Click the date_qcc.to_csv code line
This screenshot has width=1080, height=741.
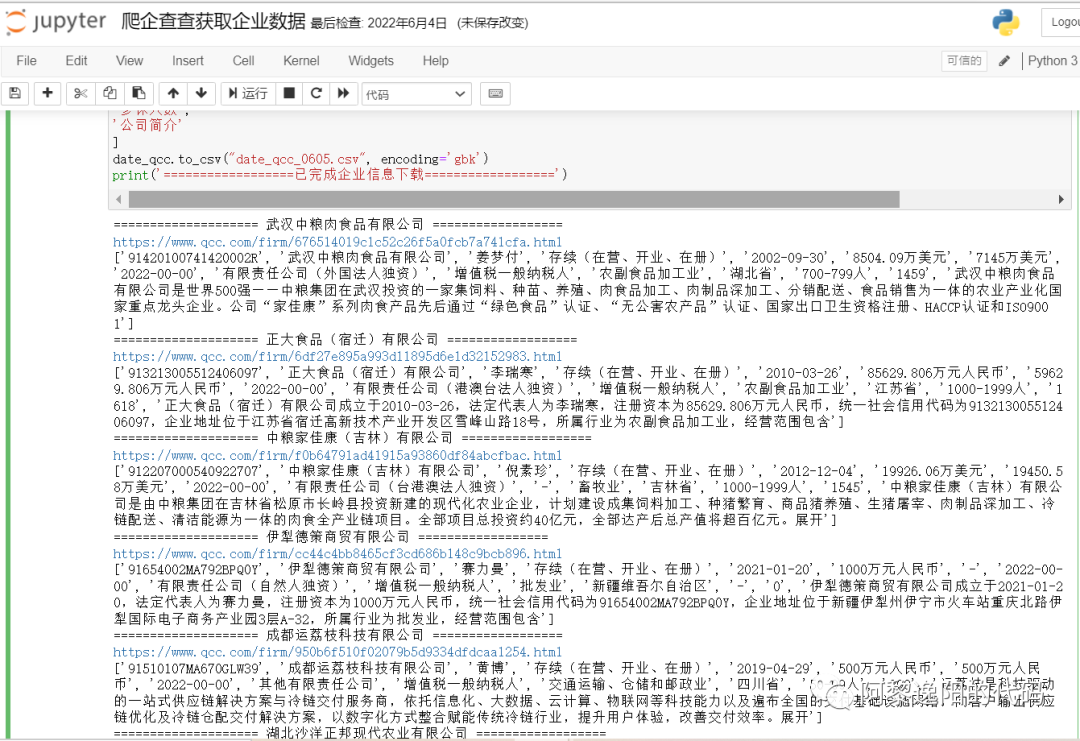301,159
